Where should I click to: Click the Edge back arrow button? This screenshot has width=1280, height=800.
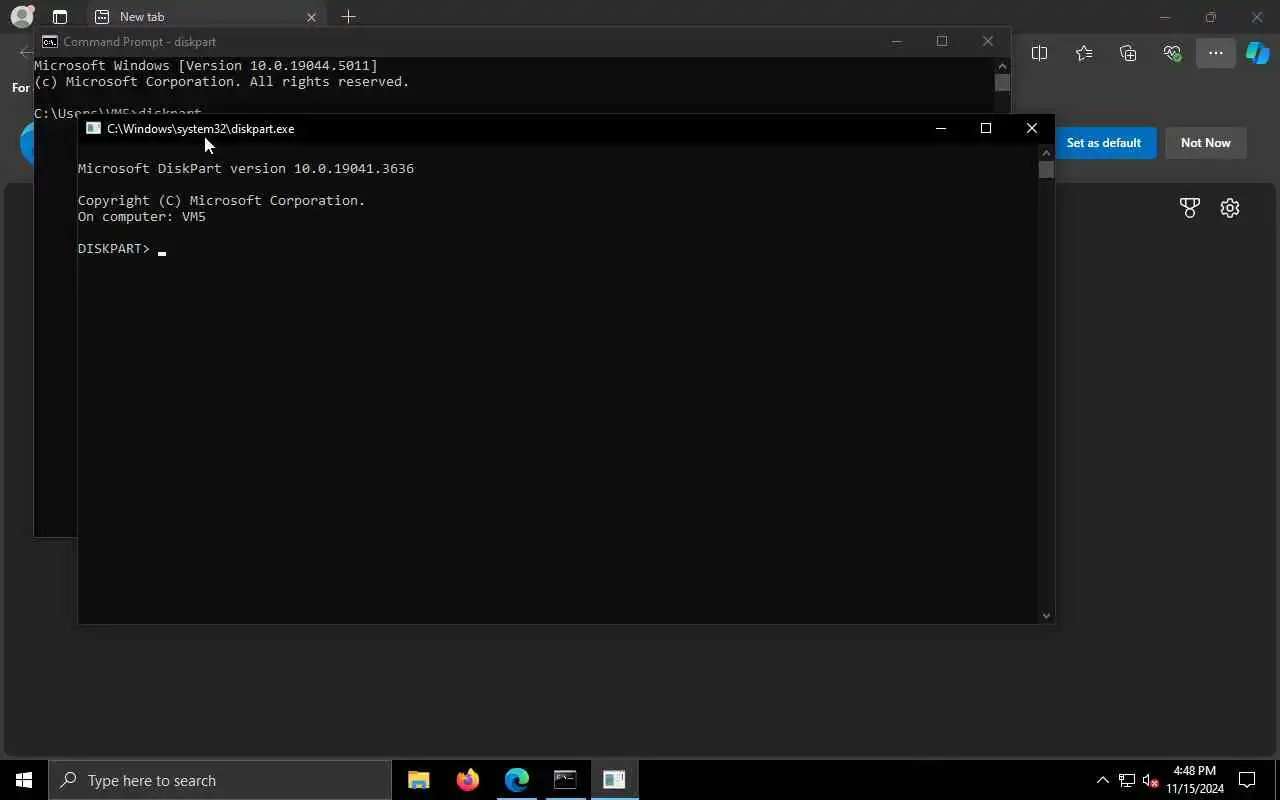[26, 53]
